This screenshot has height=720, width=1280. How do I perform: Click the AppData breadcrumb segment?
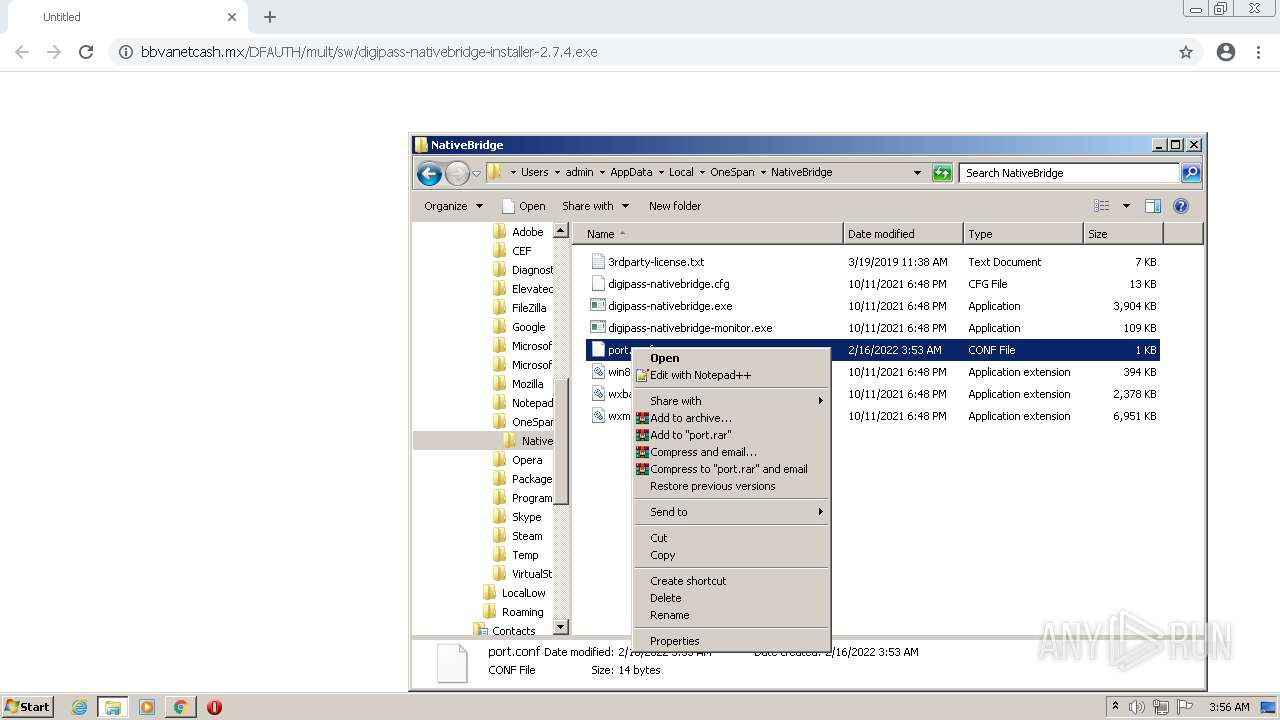pyautogui.click(x=631, y=172)
